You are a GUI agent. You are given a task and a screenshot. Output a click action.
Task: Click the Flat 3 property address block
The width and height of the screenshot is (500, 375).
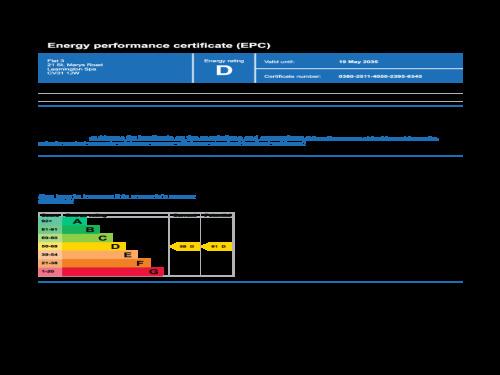tap(75, 67)
